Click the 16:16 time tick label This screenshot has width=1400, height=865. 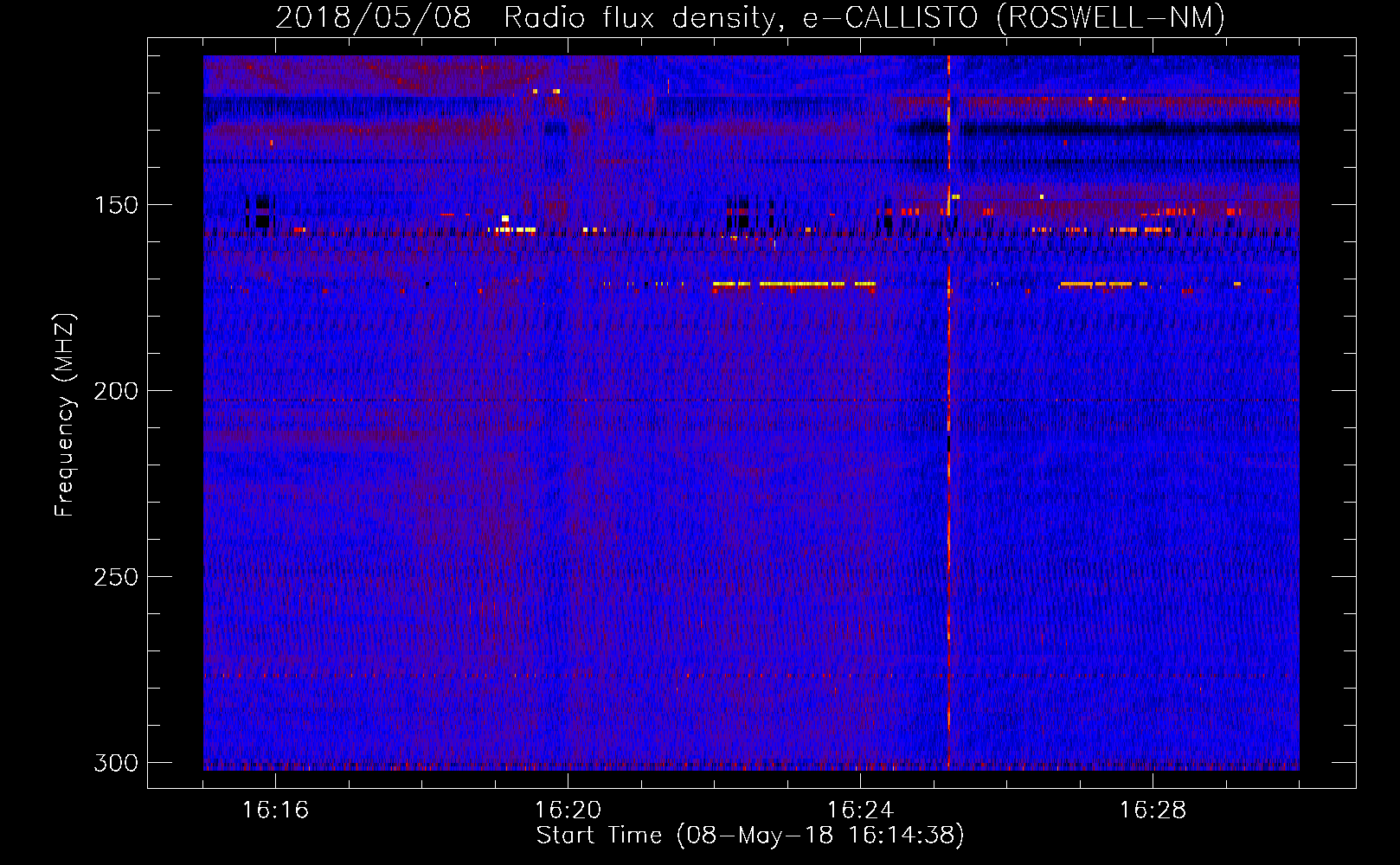tap(275, 810)
